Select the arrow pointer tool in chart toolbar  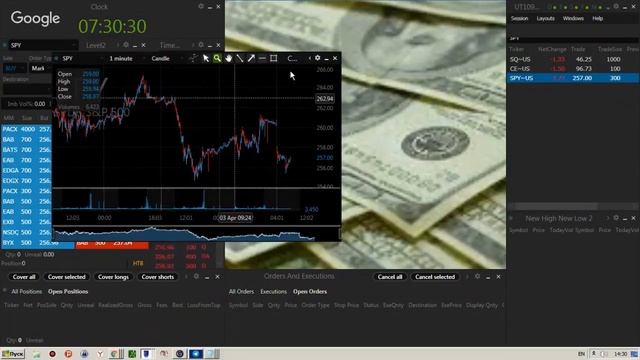[x=206, y=58]
